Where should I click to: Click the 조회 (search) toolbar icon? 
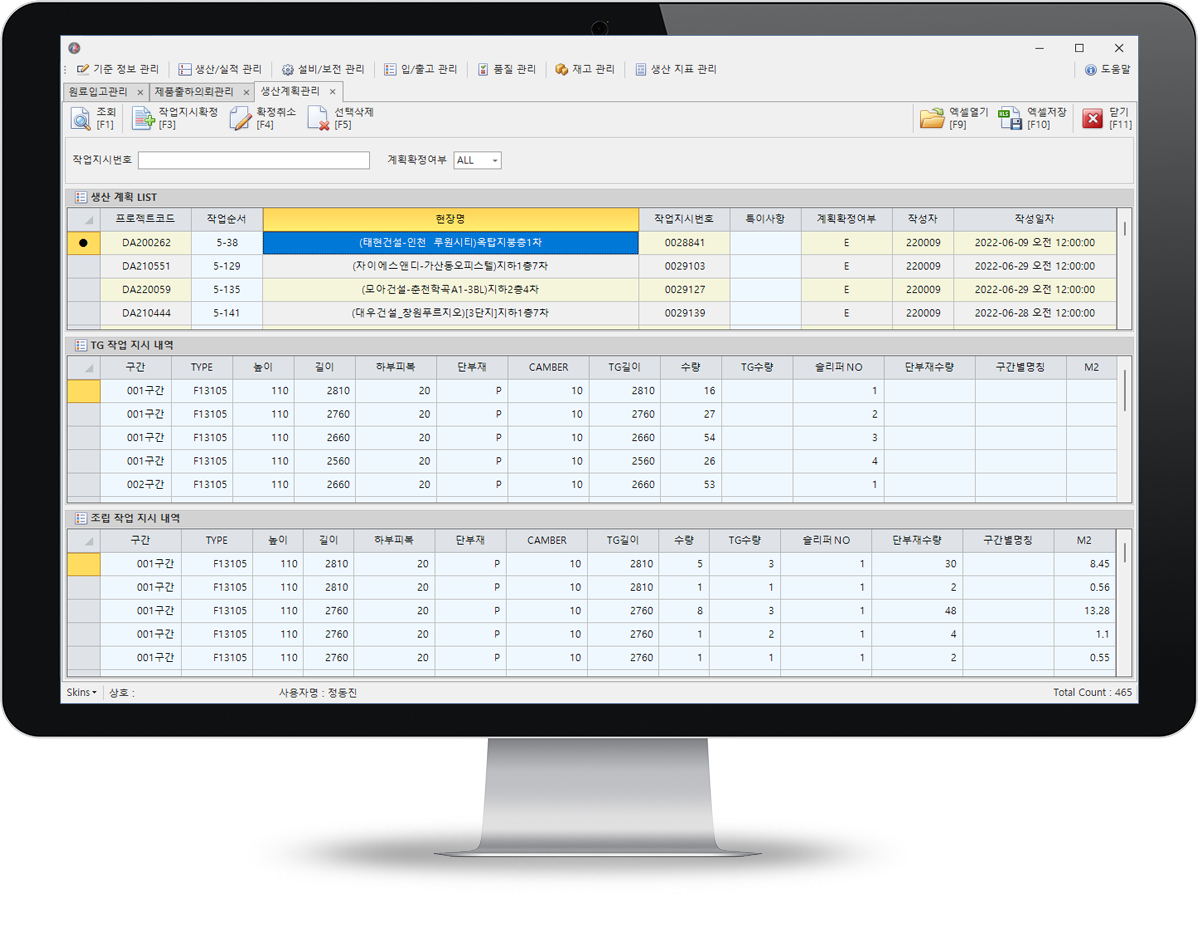(81, 119)
